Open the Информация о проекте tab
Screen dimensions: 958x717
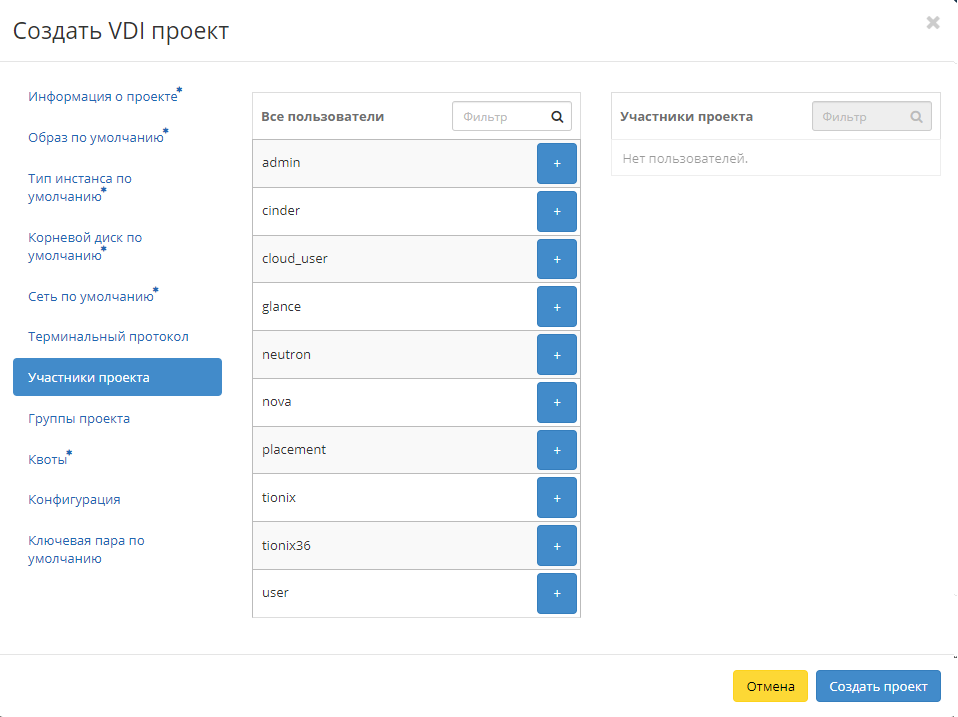(102, 97)
